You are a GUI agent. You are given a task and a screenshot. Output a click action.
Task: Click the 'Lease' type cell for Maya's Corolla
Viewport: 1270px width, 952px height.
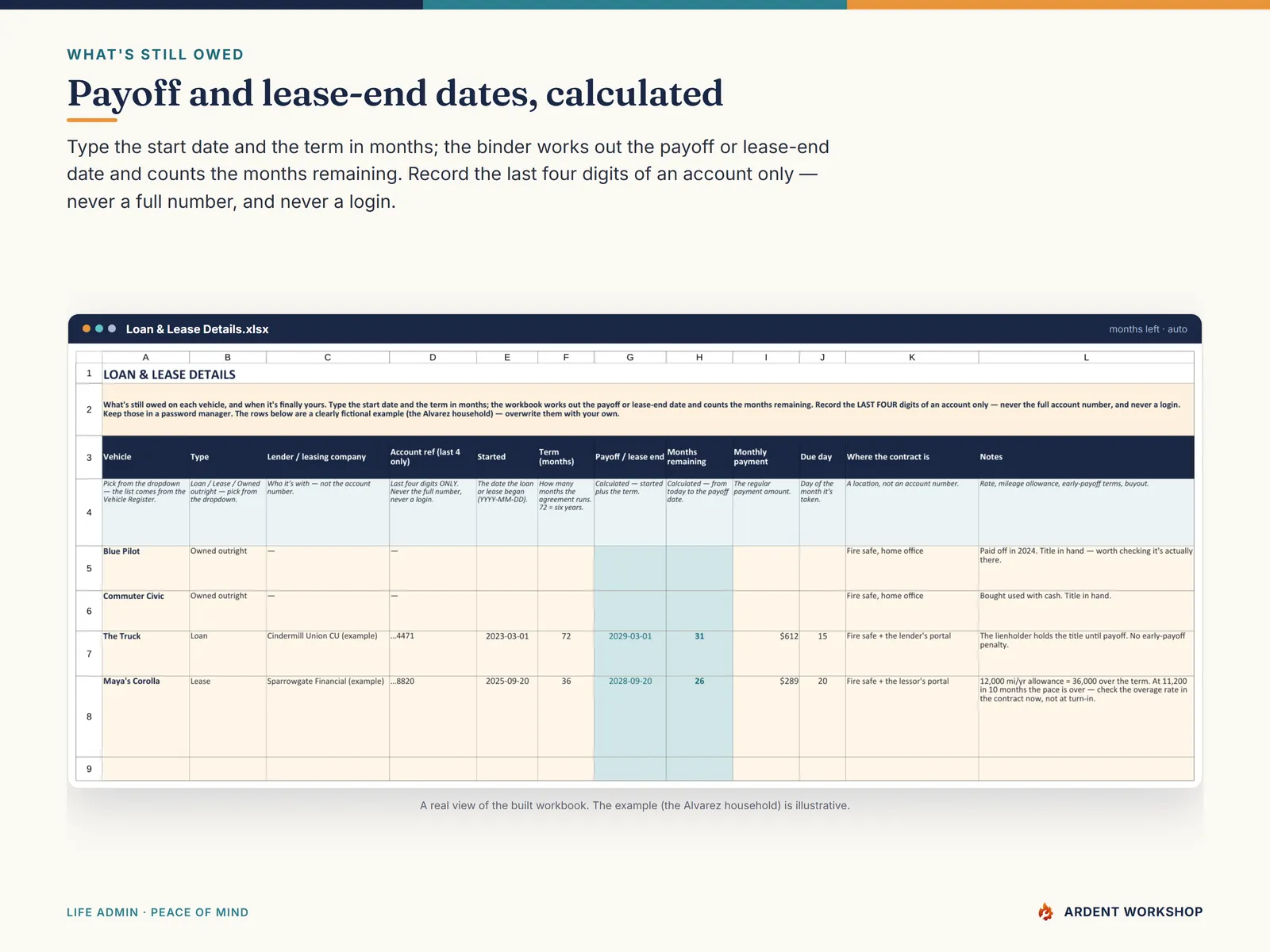tap(228, 716)
